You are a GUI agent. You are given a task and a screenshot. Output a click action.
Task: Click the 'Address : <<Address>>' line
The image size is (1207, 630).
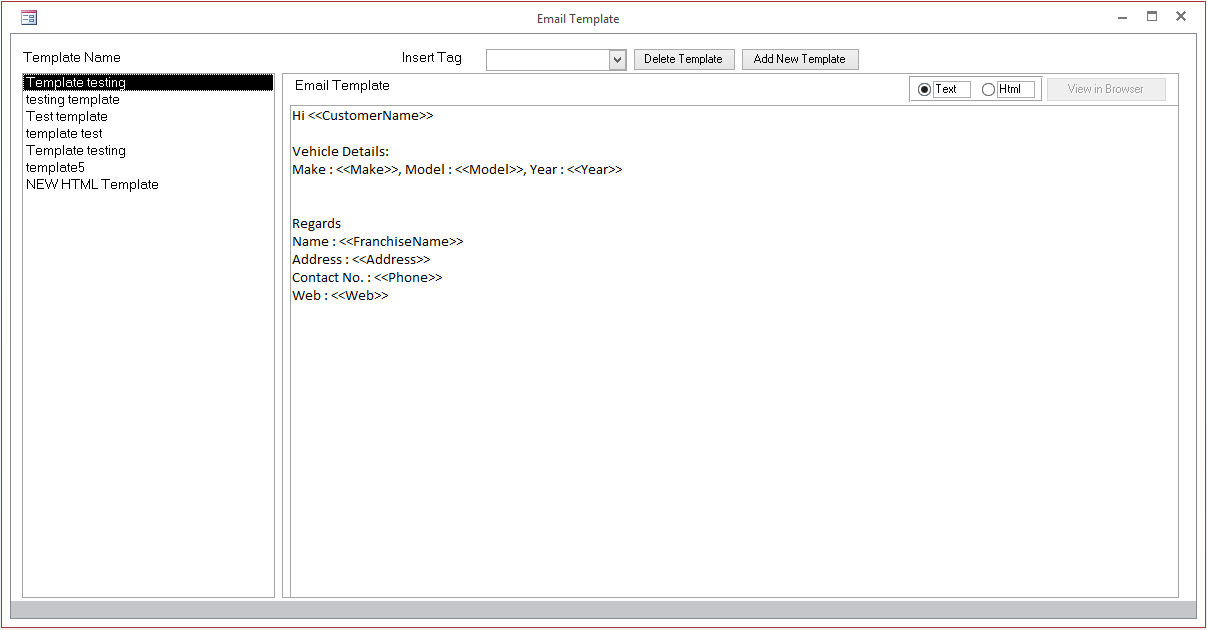coord(361,260)
